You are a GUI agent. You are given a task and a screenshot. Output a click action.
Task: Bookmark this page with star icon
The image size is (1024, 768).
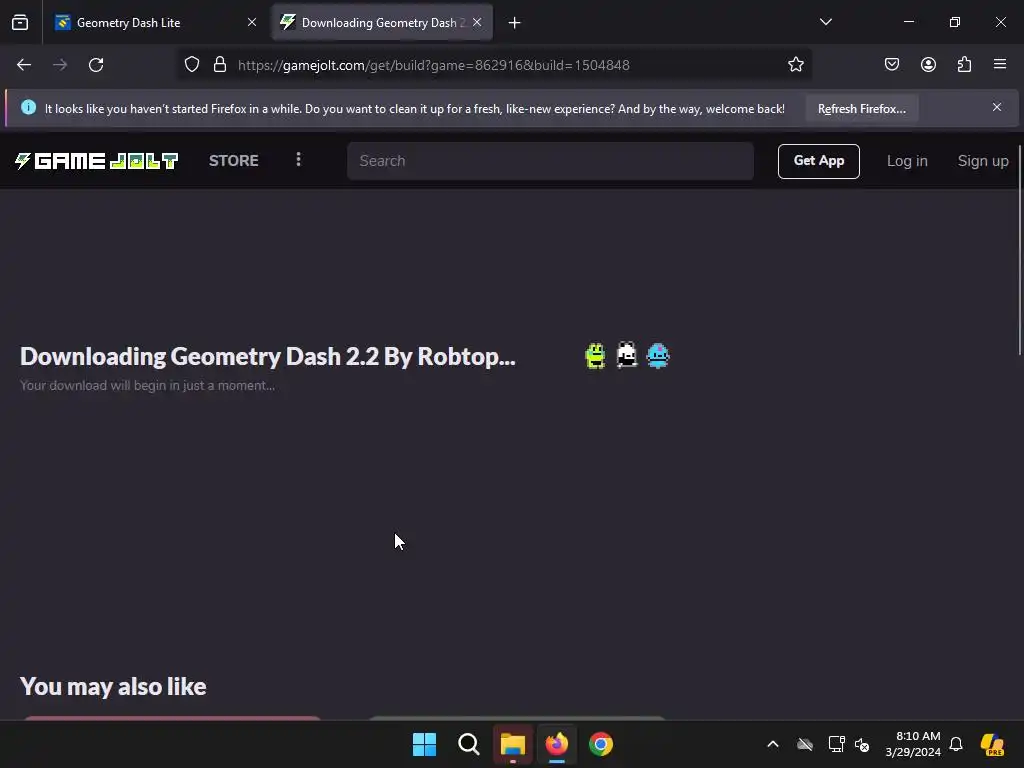795,65
